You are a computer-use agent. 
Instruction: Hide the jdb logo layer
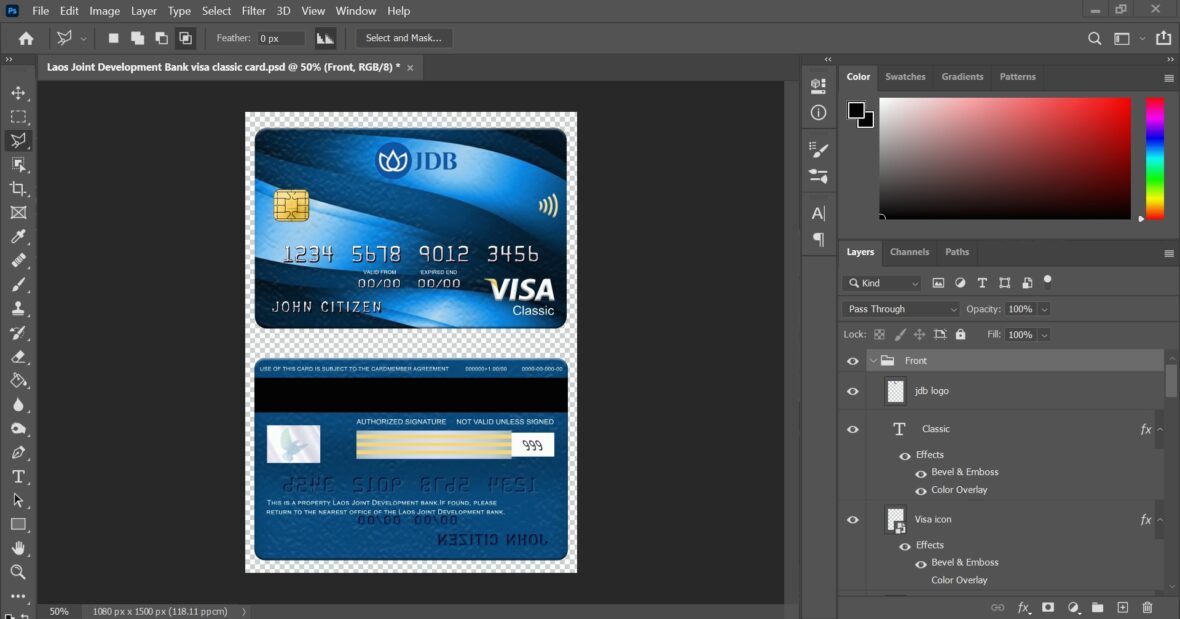(853, 391)
